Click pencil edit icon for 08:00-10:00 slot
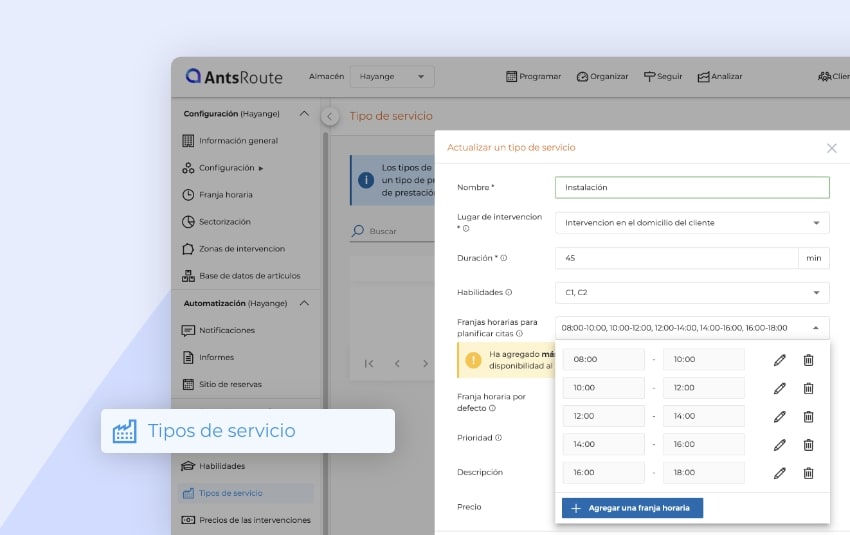Image resolution: width=850 pixels, height=535 pixels. tap(780, 360)
